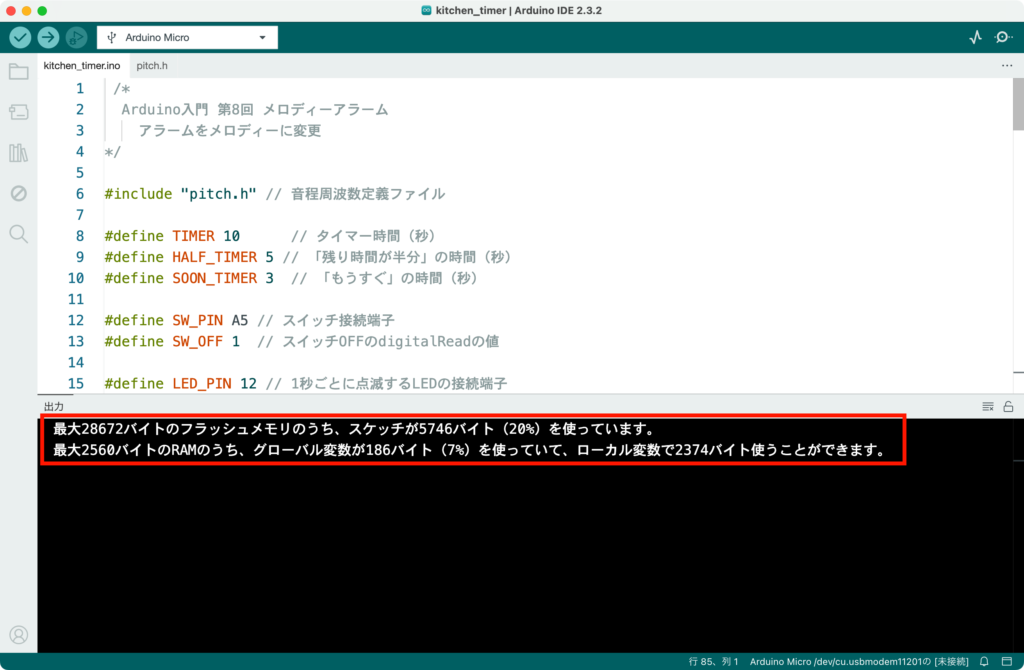
Task: Click Arduino Micro port status text
Action: click(859, 662)
